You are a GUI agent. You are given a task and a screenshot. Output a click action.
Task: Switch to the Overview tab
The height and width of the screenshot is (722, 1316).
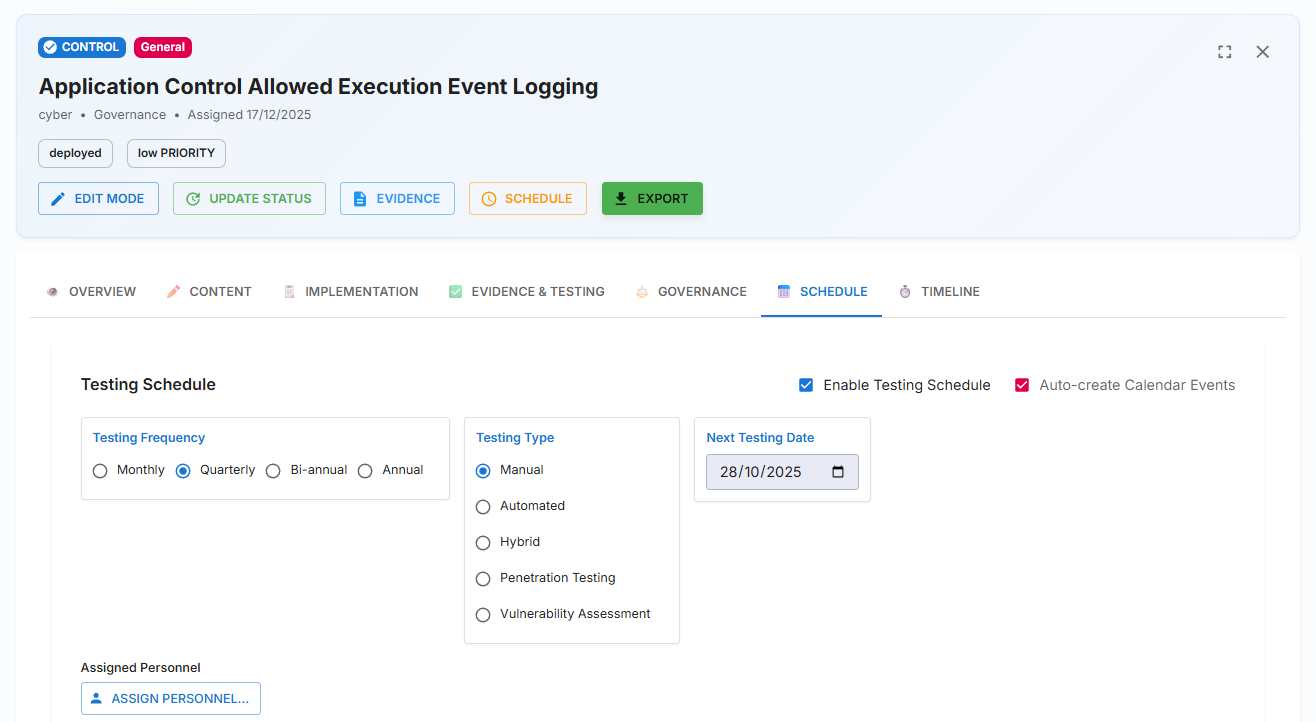click(91, 292)
